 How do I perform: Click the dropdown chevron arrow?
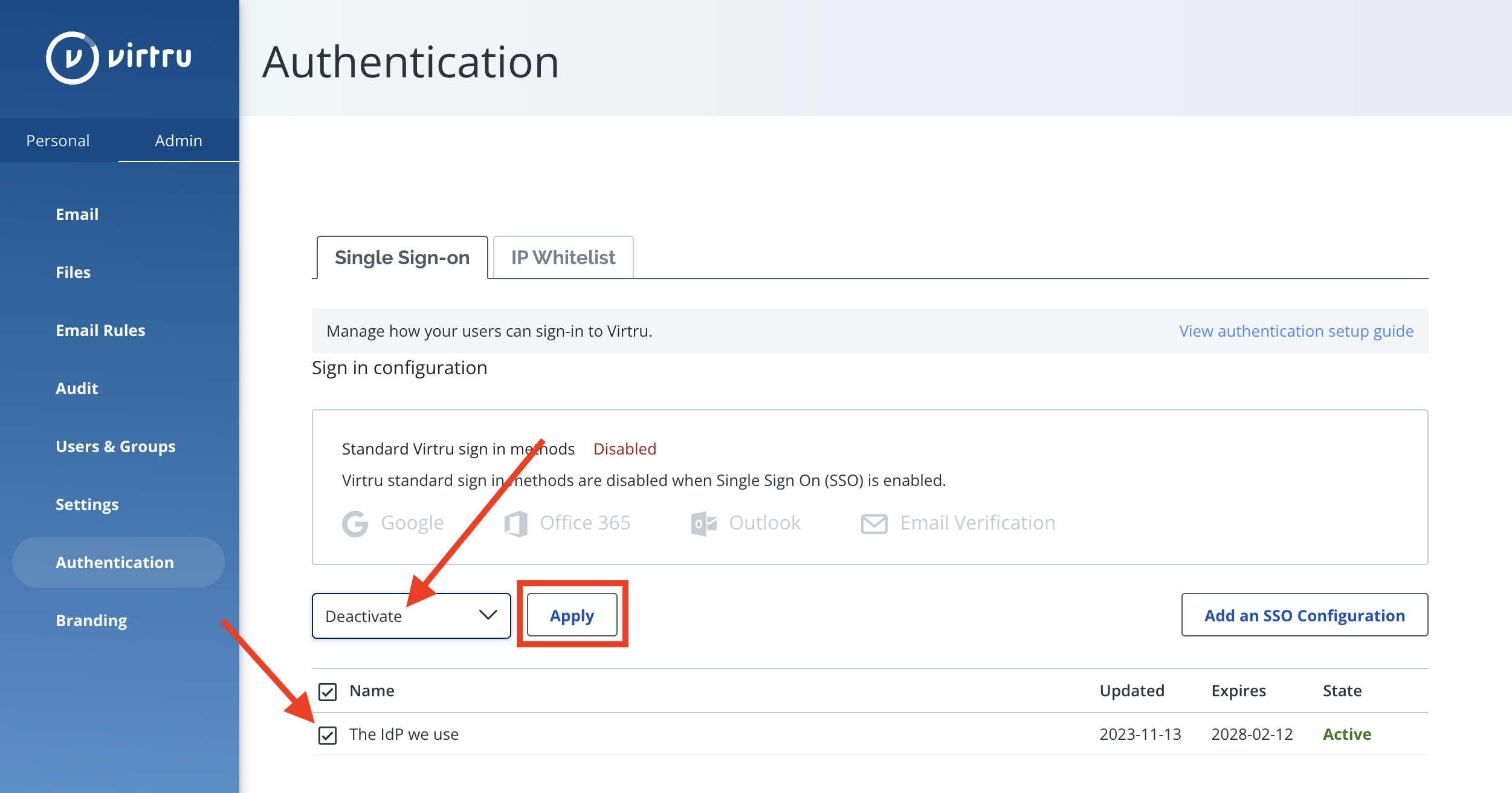(488, 615)
